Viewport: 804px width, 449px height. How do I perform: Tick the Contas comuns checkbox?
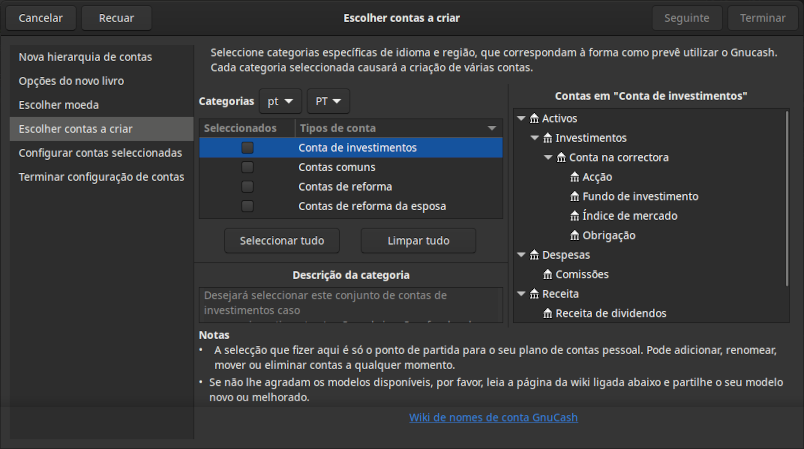coord(247,167)
